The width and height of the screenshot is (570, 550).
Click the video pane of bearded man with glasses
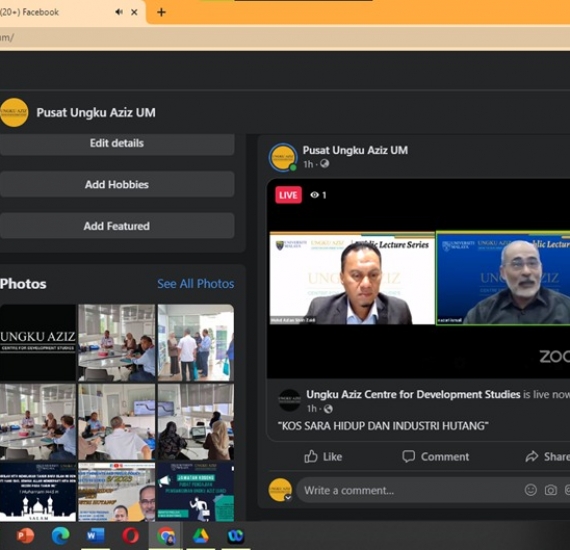(x=503, y=278)
